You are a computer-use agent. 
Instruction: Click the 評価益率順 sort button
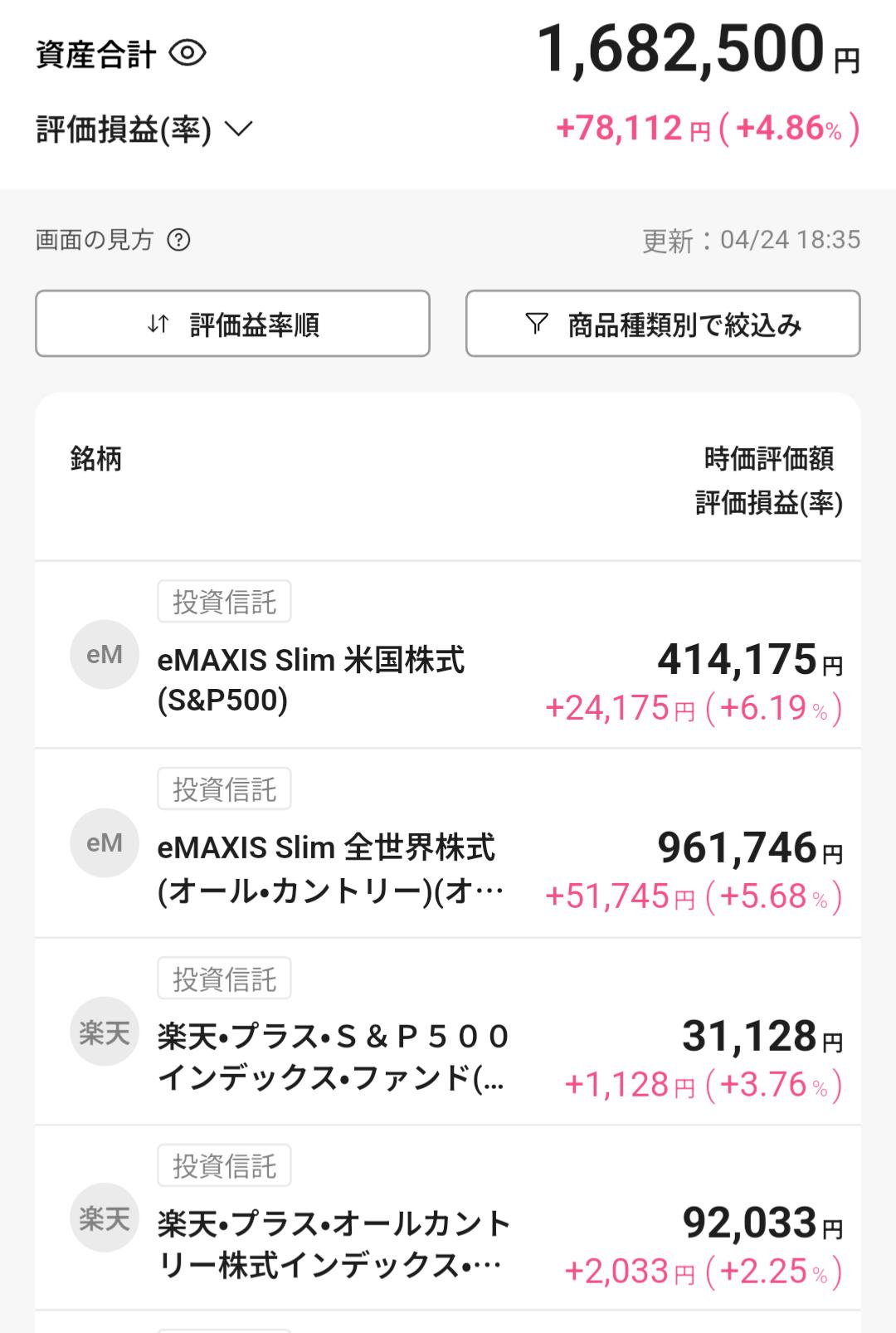[232, 324]
